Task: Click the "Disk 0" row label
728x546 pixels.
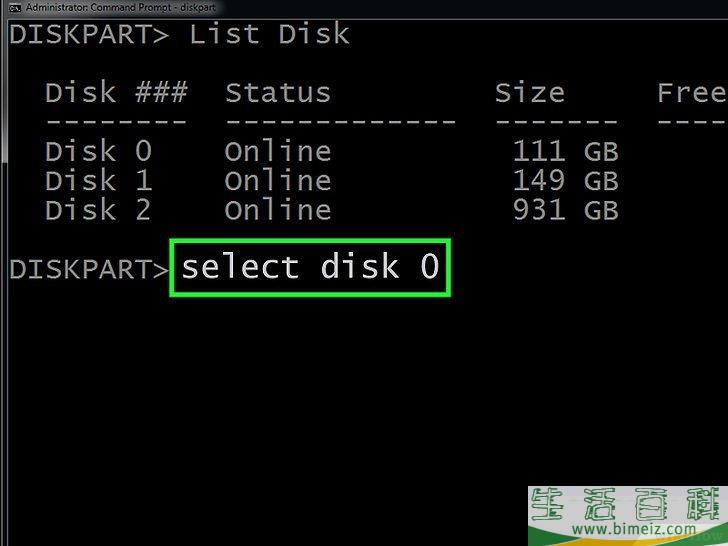Action: (x=98, y=152)
